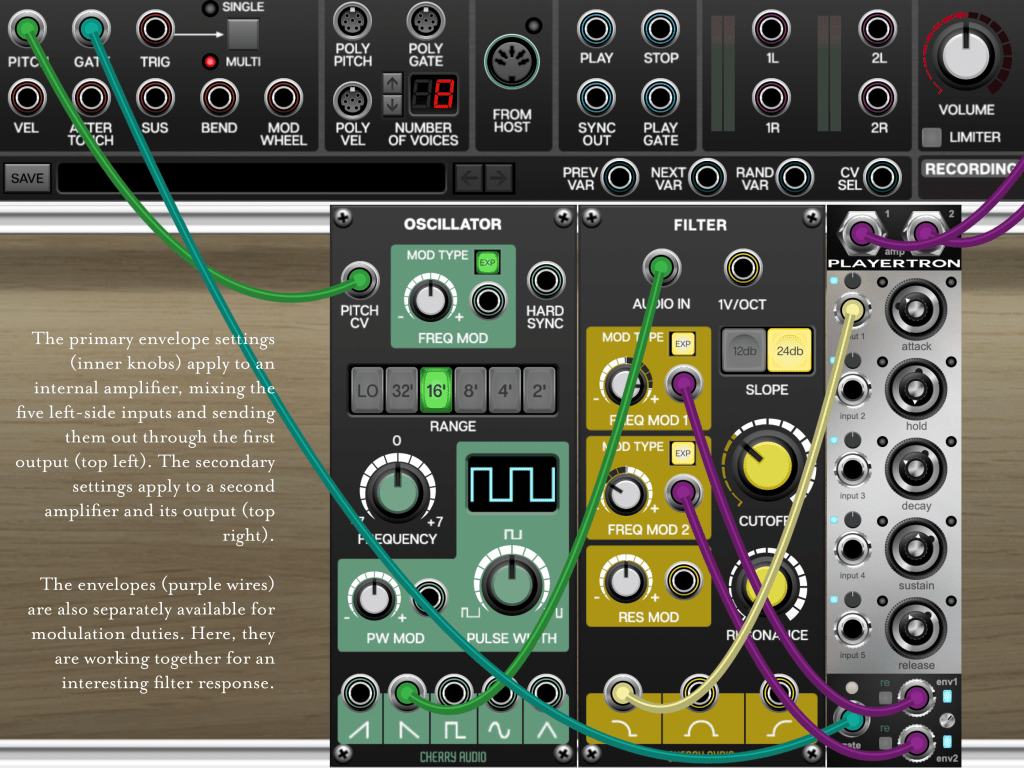Click the oscillator triangle wave output jack
This screenshot has width=1024, height=768.
545,691
